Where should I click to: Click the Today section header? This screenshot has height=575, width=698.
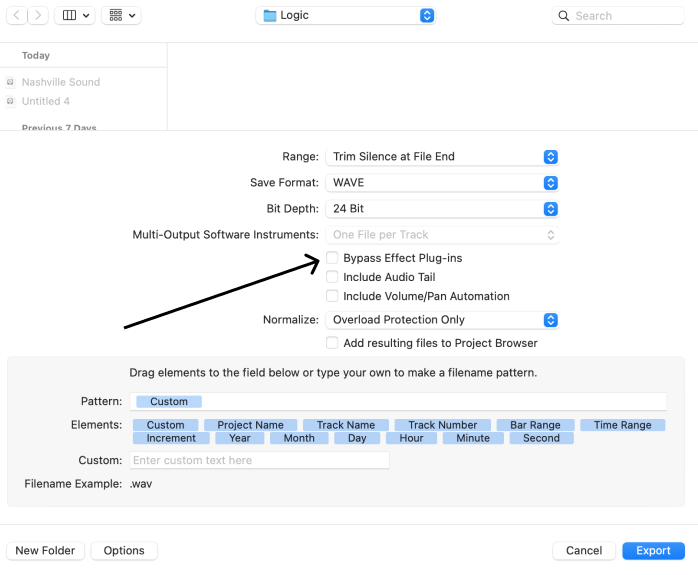pos(36,56)
